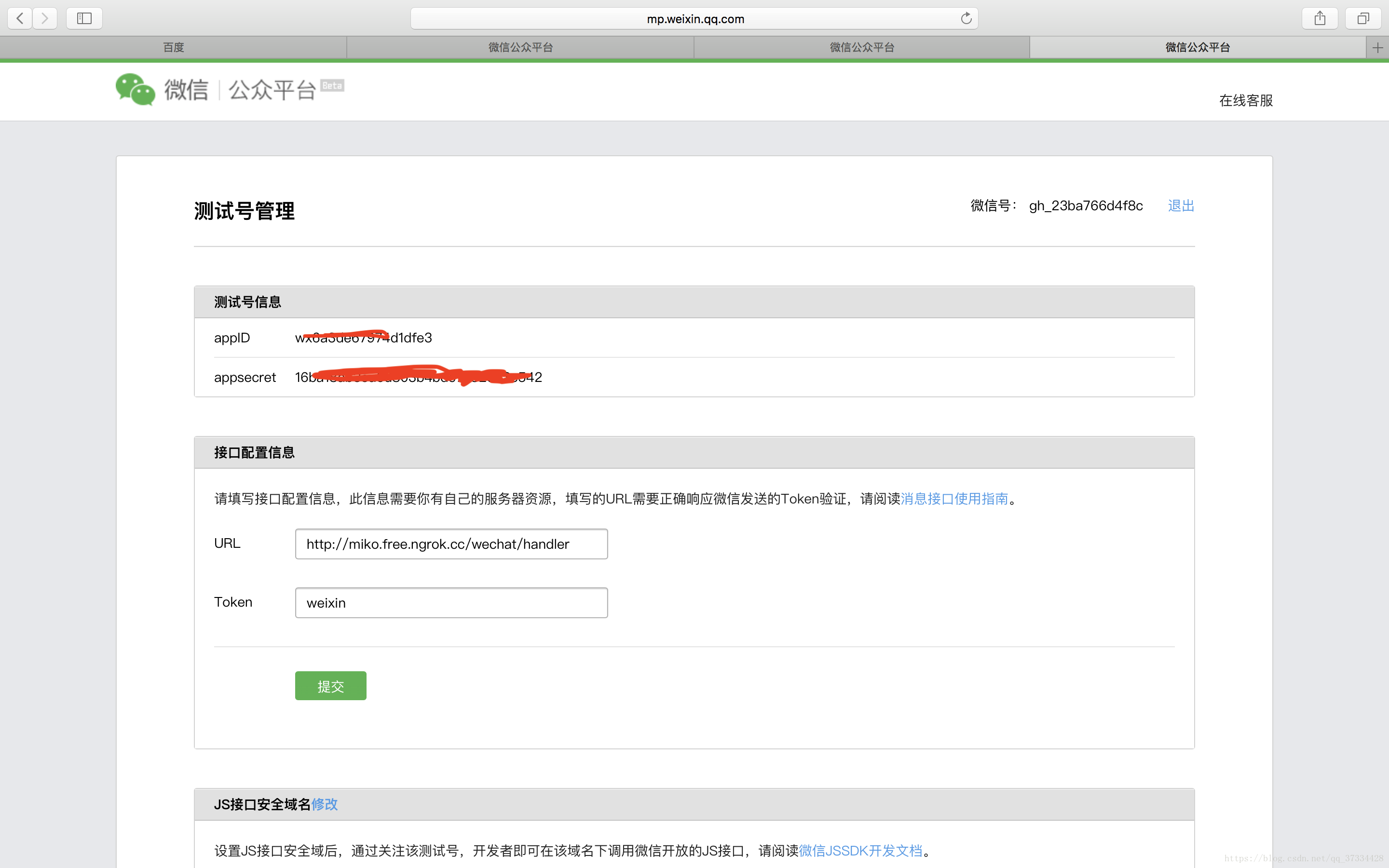This screenshot has height=868, width=1389.
Task: Toggle the Safari sidebar icon
Action: click(x=84, y=18)
